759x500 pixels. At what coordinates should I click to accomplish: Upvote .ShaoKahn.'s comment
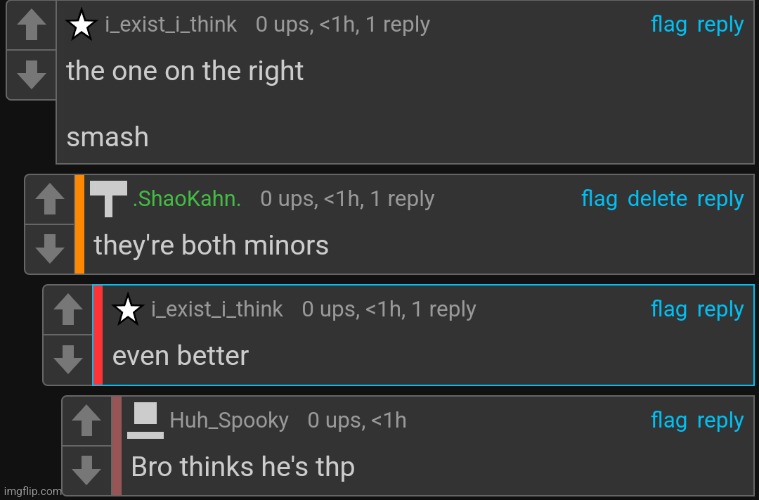coord(49,199)
